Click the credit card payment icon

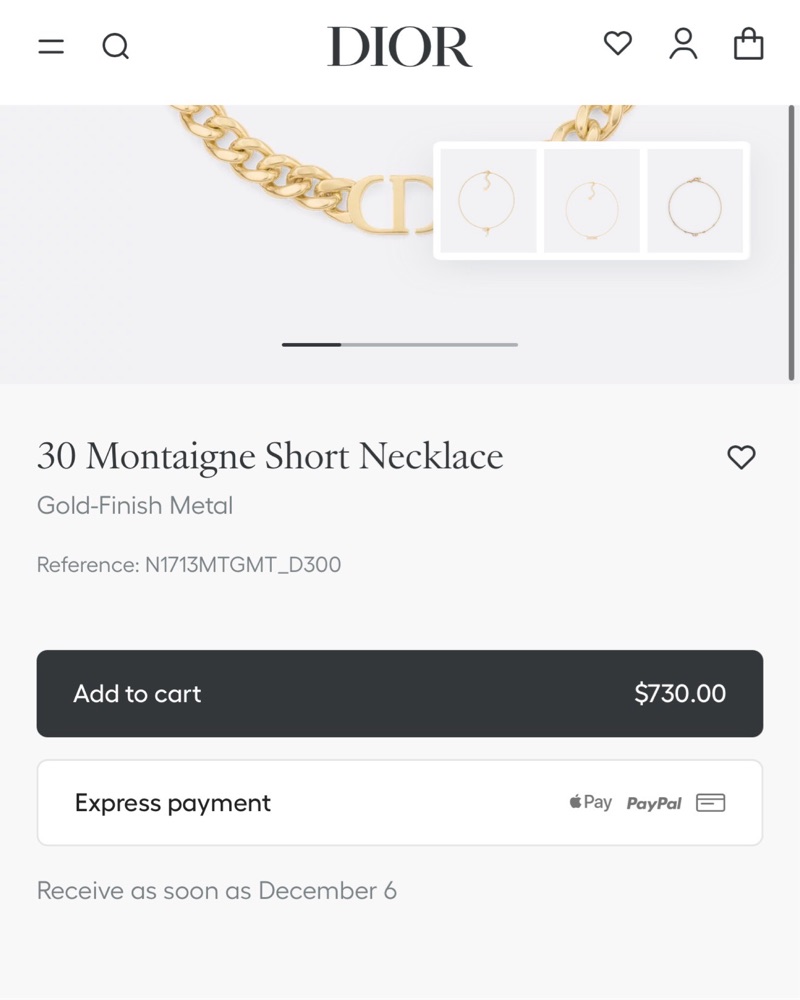pos(711,802)
